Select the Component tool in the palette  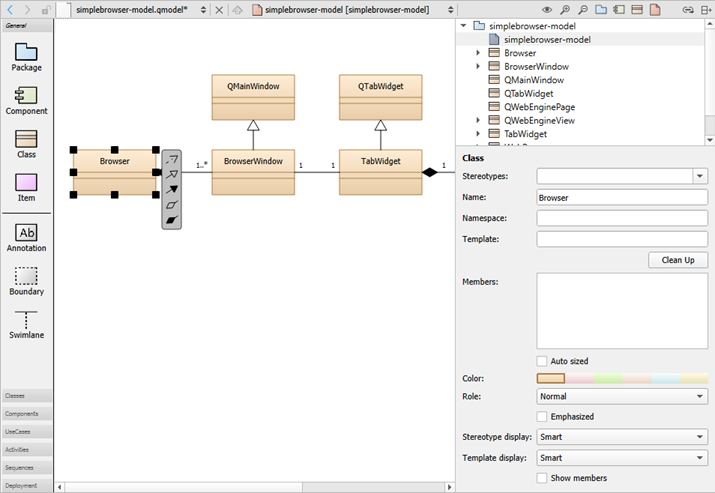click(x=26, y=99)
